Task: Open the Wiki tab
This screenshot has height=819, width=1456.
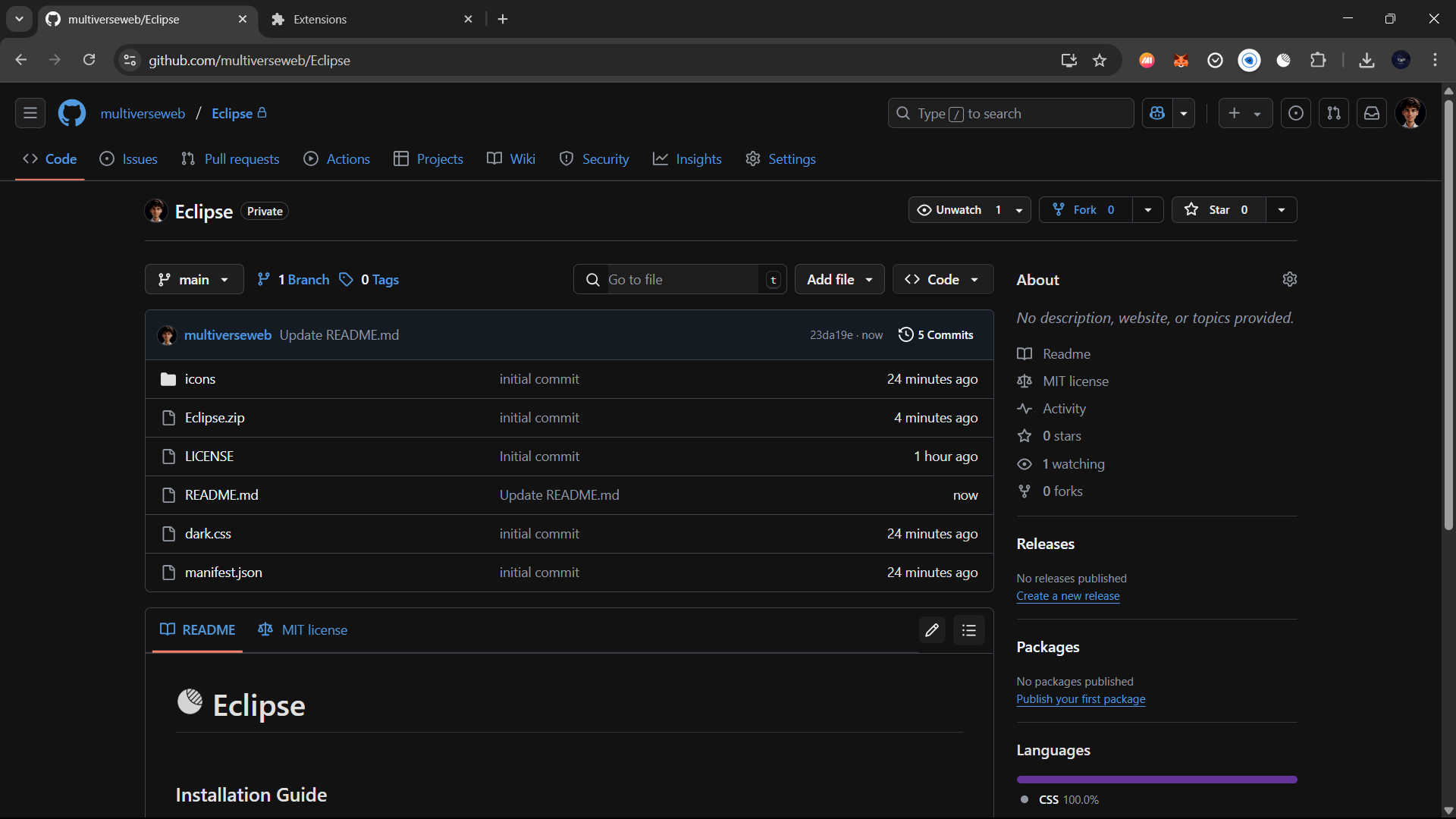Action: click(511, 159)
